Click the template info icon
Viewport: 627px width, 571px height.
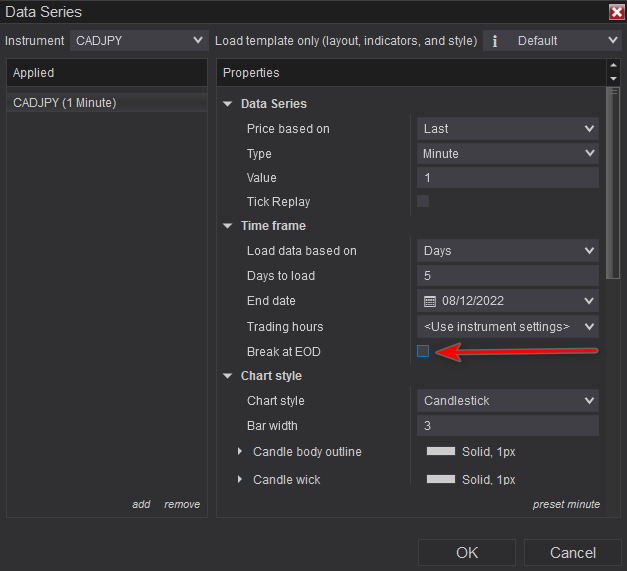point(495,41)
